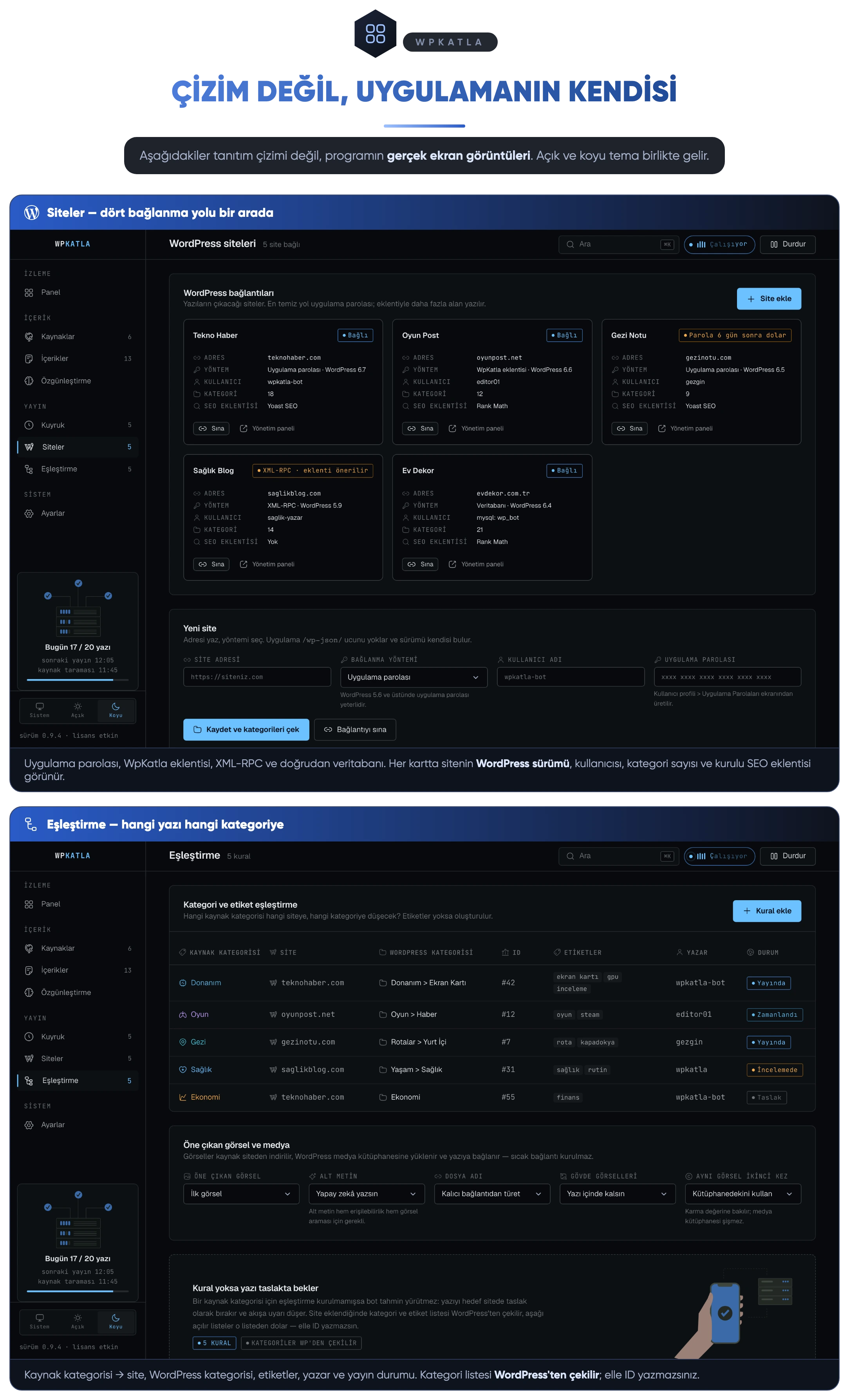Image resolution: width=849 pixels, height=1400 pixels.
Task: Open the Öne Çıkan Görsel dropdown
Action: click(x=242, y=1194)
